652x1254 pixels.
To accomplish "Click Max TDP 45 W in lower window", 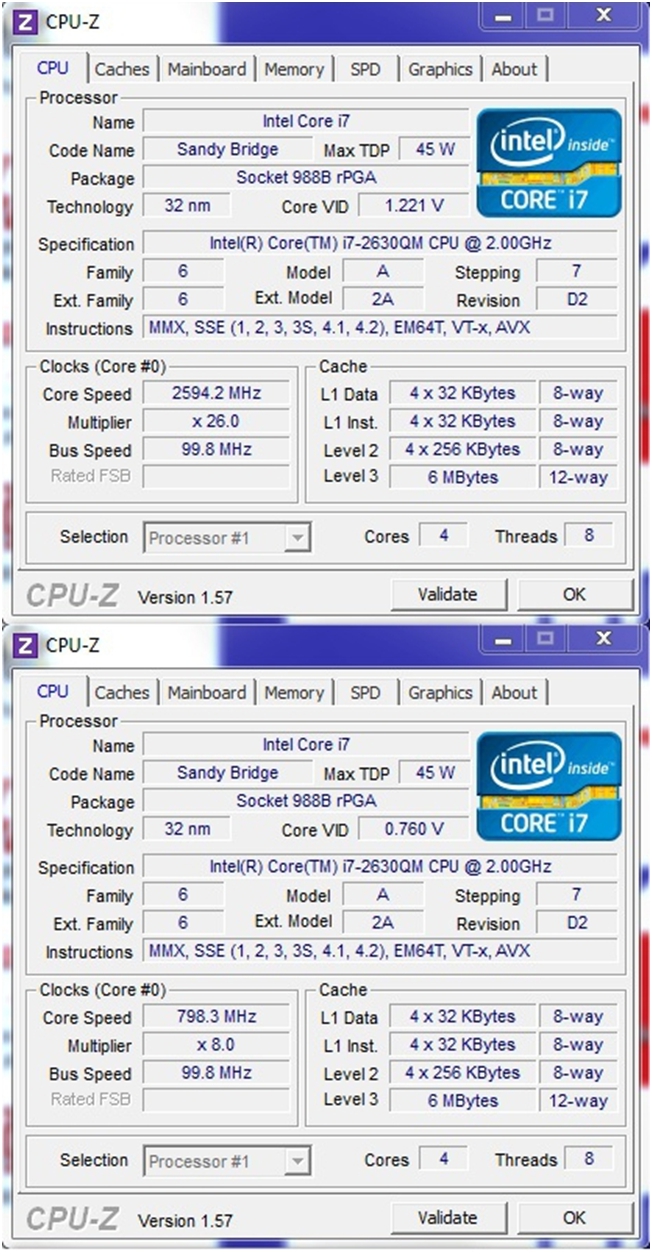I will (x=435, y=772).
